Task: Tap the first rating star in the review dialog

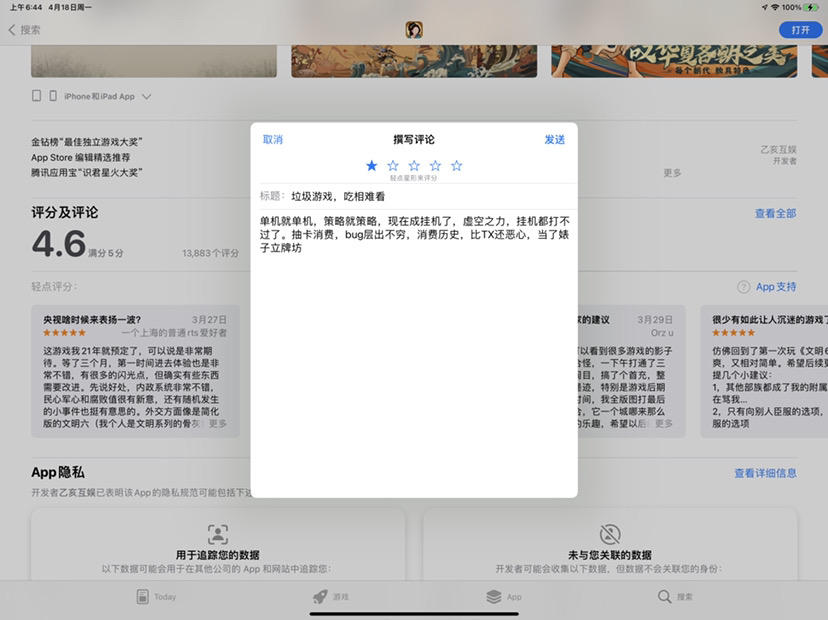Action: pos(372,166)
